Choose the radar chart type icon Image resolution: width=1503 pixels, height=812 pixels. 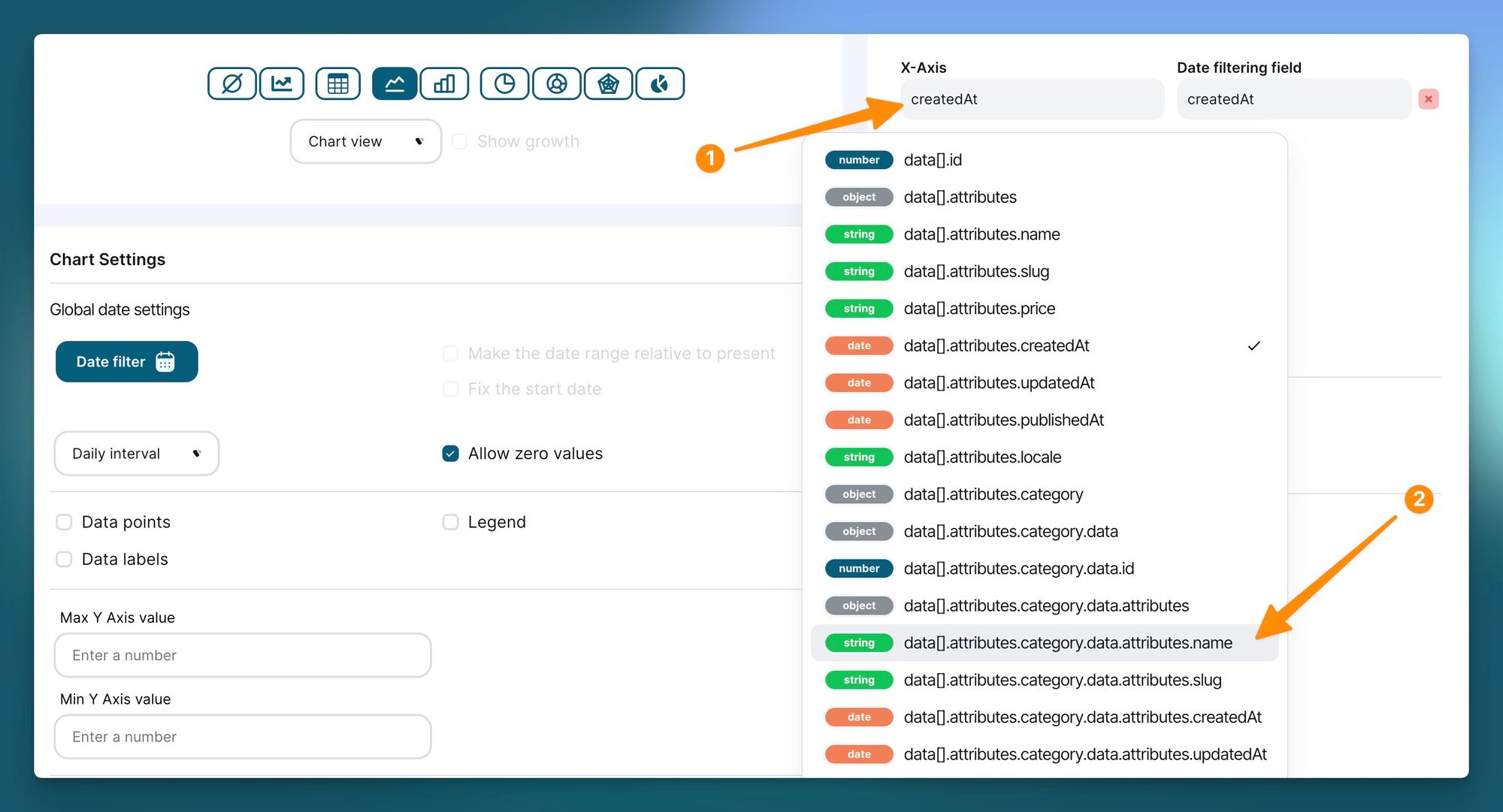[x=608, y=83]
